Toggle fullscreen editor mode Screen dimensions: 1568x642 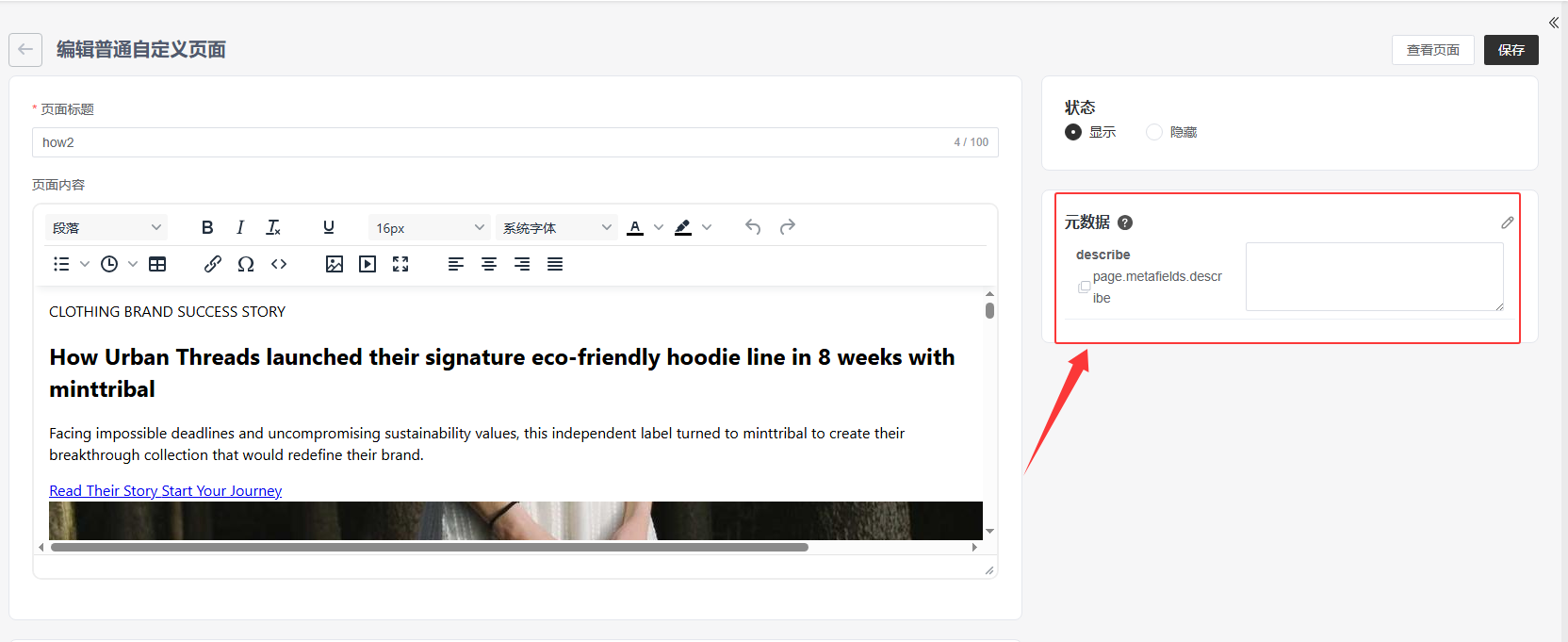pyautogui.click(x=400, y=264)
